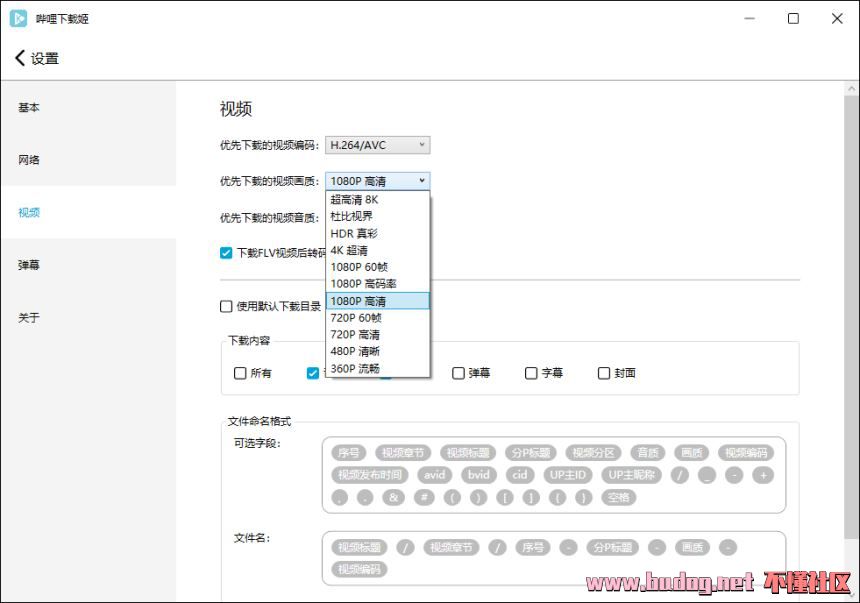Click the 画质 tag in optional fields
This screenshot has height=603, width=860.
688,453
